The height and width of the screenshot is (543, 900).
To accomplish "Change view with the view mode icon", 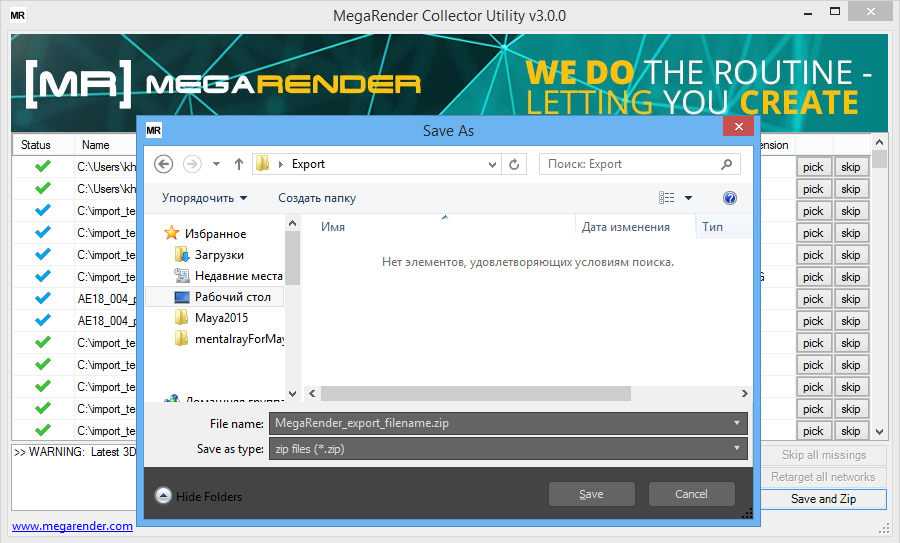I will pyautogui.click(x=666, y=198).
